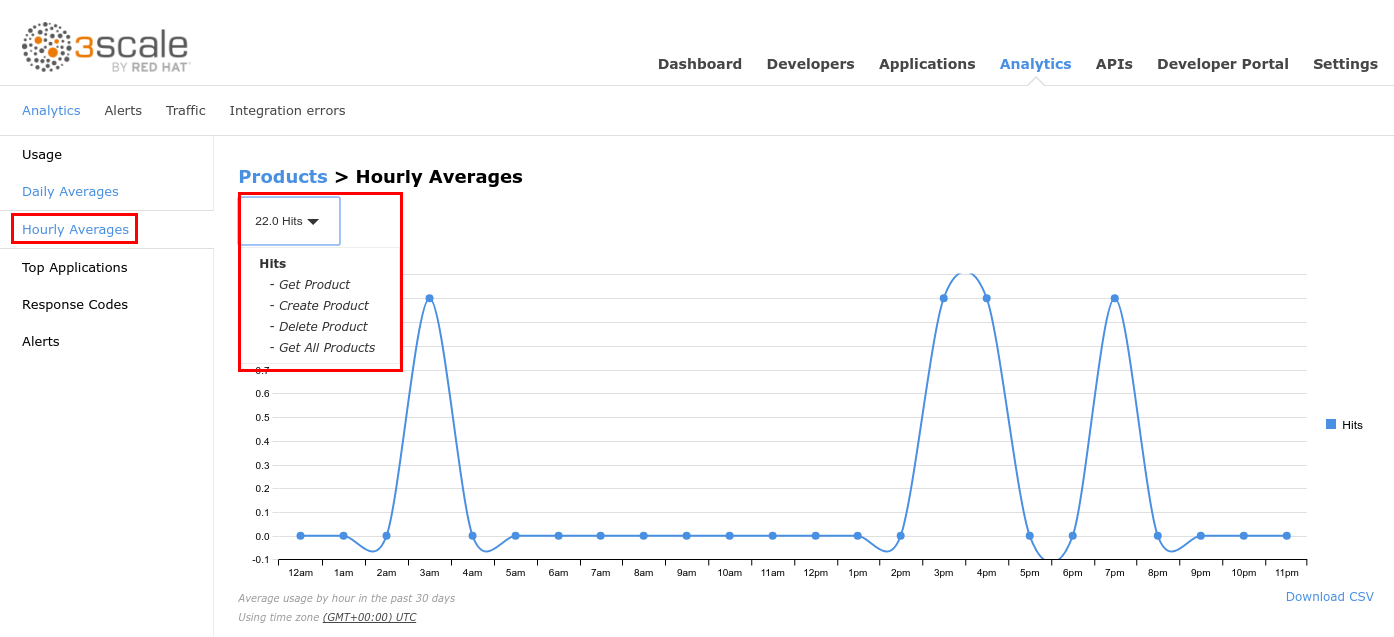
Task: Select the Hits heading in dropdown
Action: (x=272, y=264)
